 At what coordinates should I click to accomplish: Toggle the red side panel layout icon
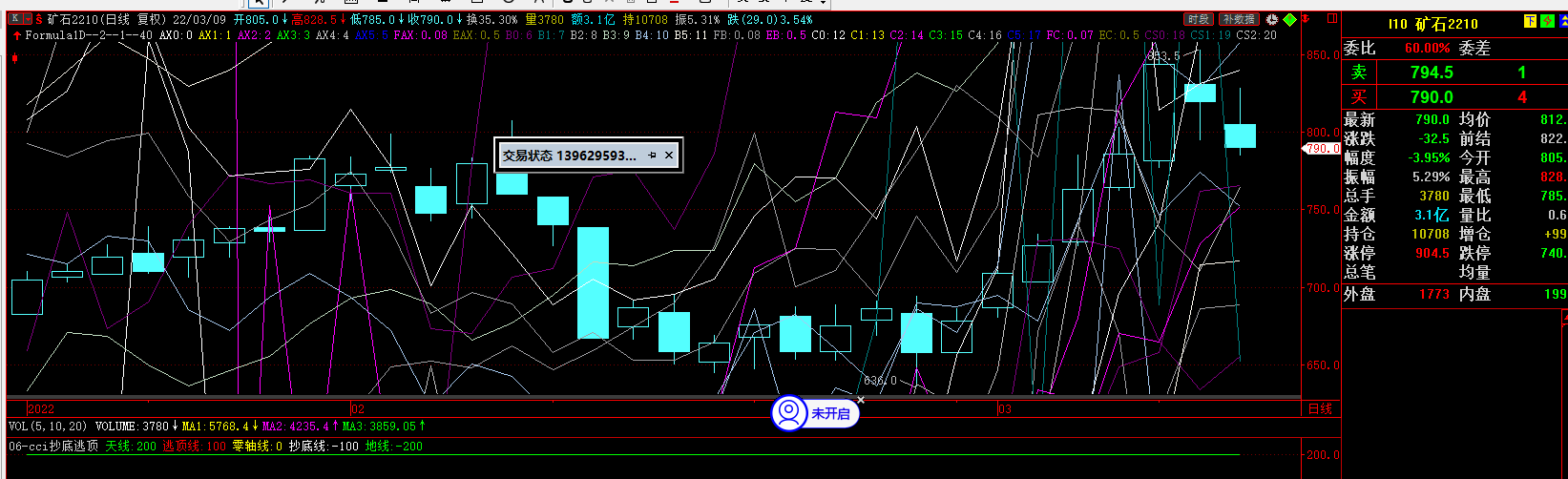pos(1332,19)
